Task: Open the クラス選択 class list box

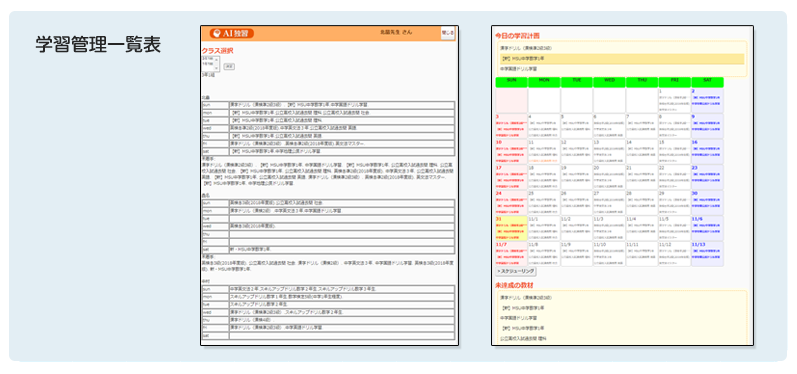Action: [x=210, y=63]
